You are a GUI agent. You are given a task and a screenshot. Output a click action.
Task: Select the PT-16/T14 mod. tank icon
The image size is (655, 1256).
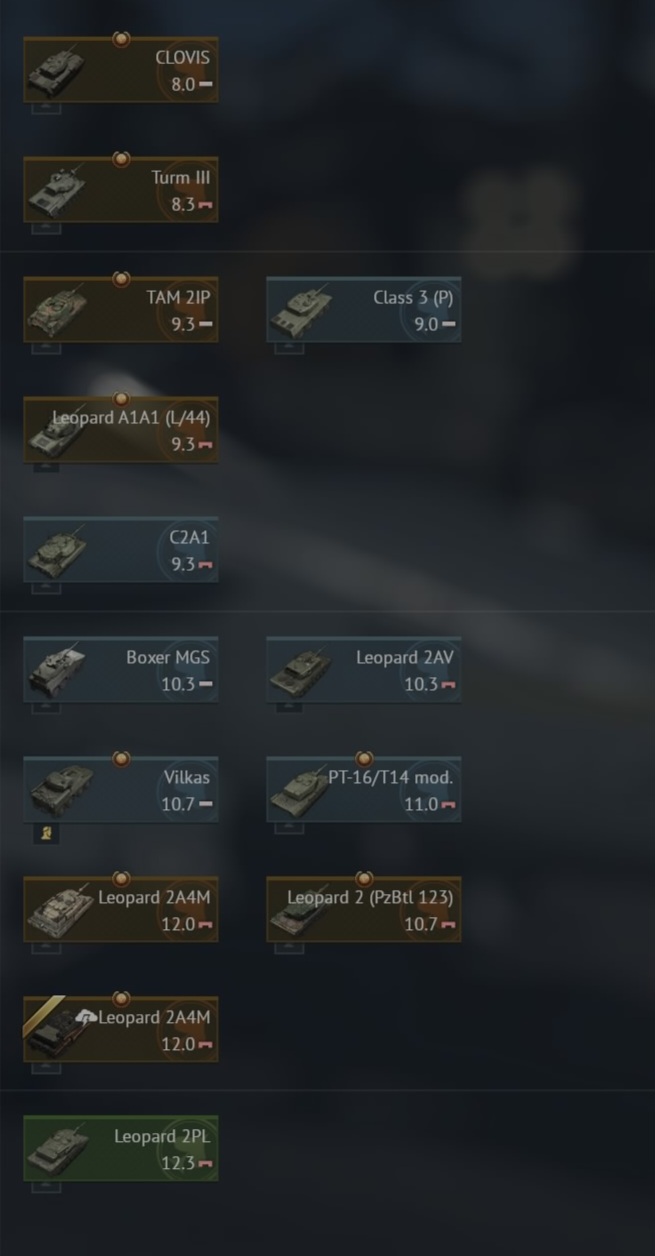click(x=299, y=791)
